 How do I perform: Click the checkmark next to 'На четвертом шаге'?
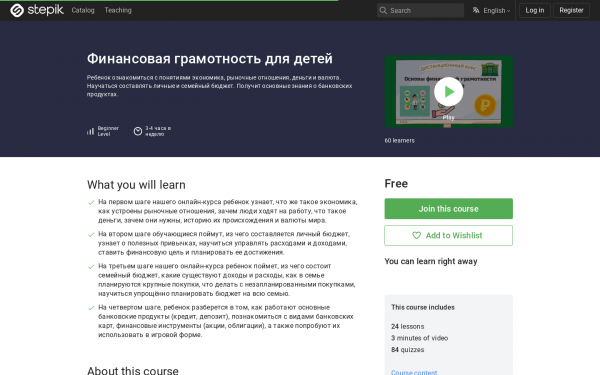tap(91, 308)
